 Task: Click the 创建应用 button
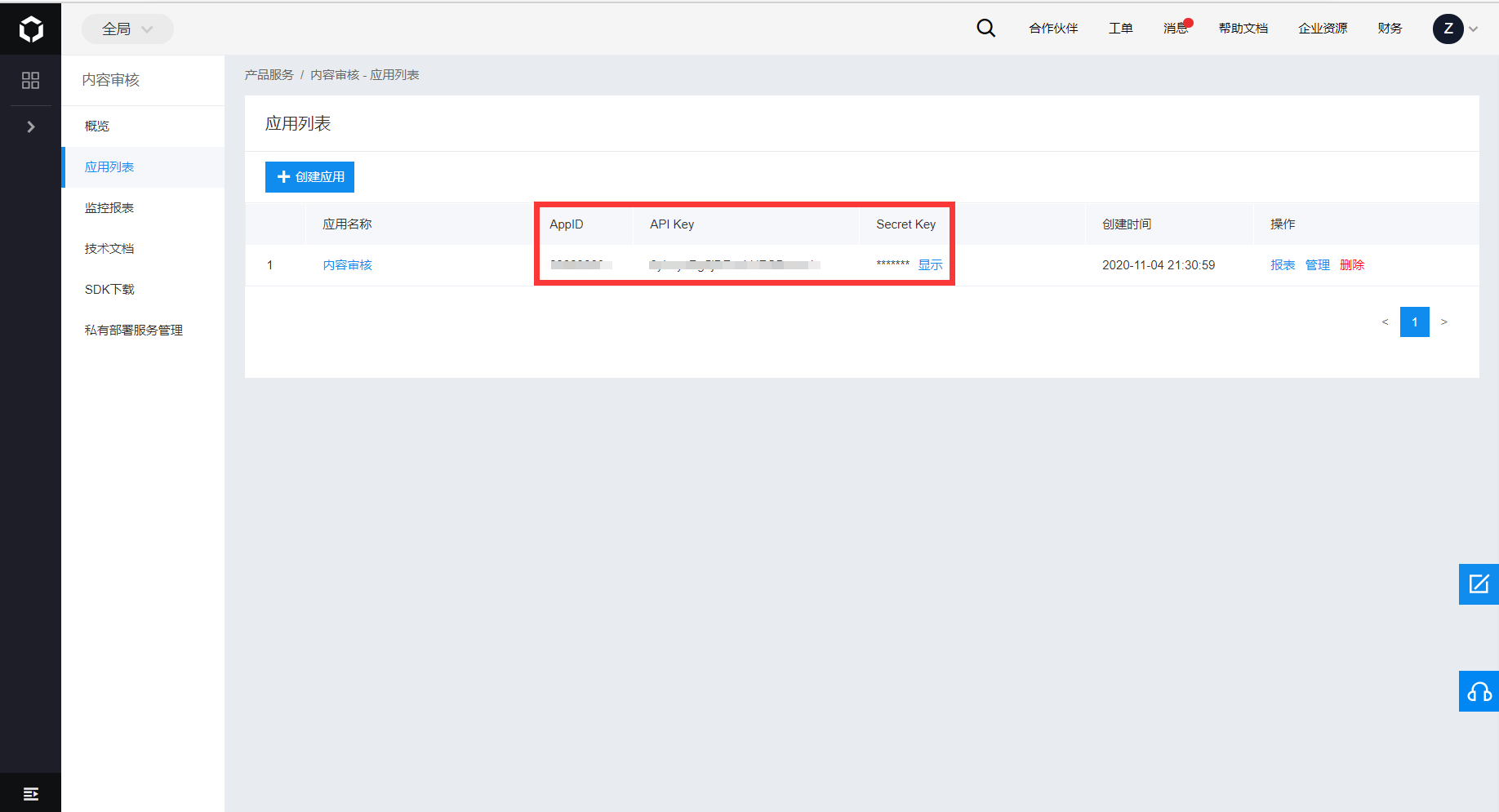pyautogui.click(x=309, y=177)
